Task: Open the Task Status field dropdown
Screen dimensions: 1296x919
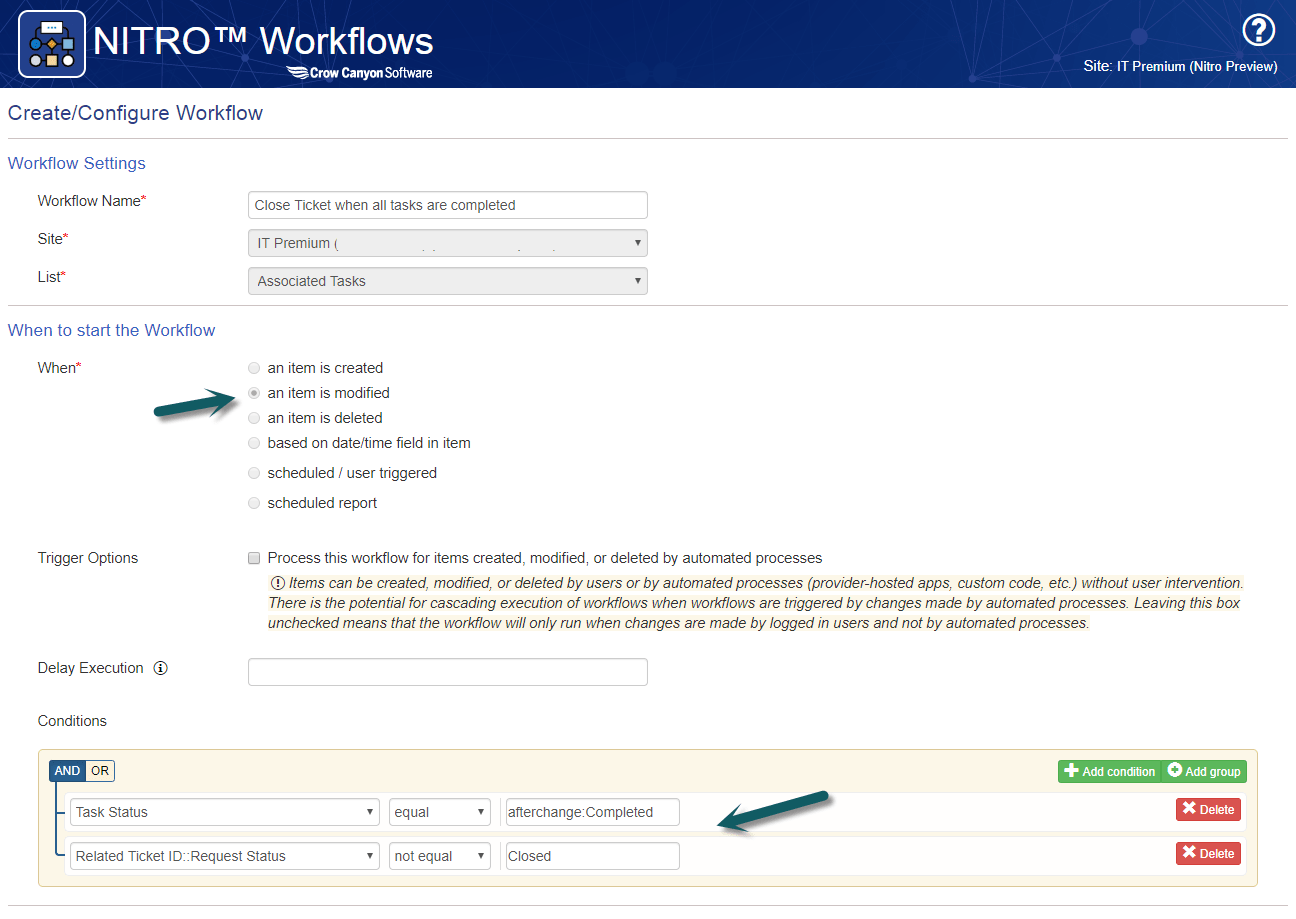Action: (x=224, y=812)
